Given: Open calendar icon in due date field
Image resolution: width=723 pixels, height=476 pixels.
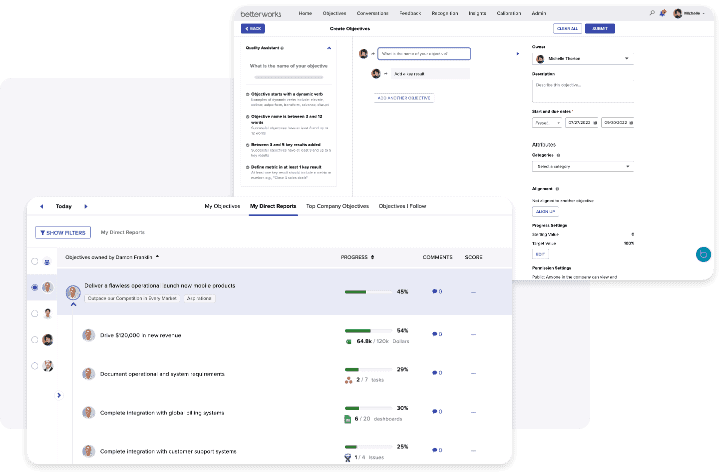Looking at the screenshot, I should (631, 123).
